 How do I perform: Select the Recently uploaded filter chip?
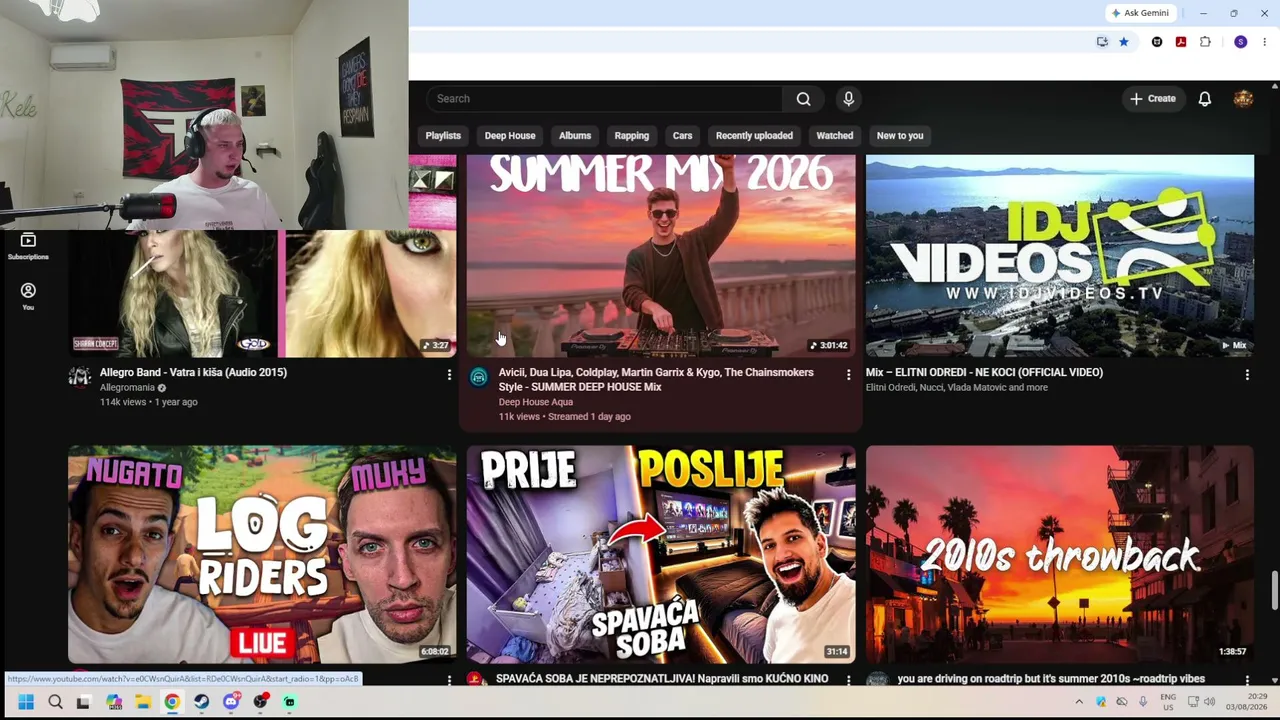(754, 136)
